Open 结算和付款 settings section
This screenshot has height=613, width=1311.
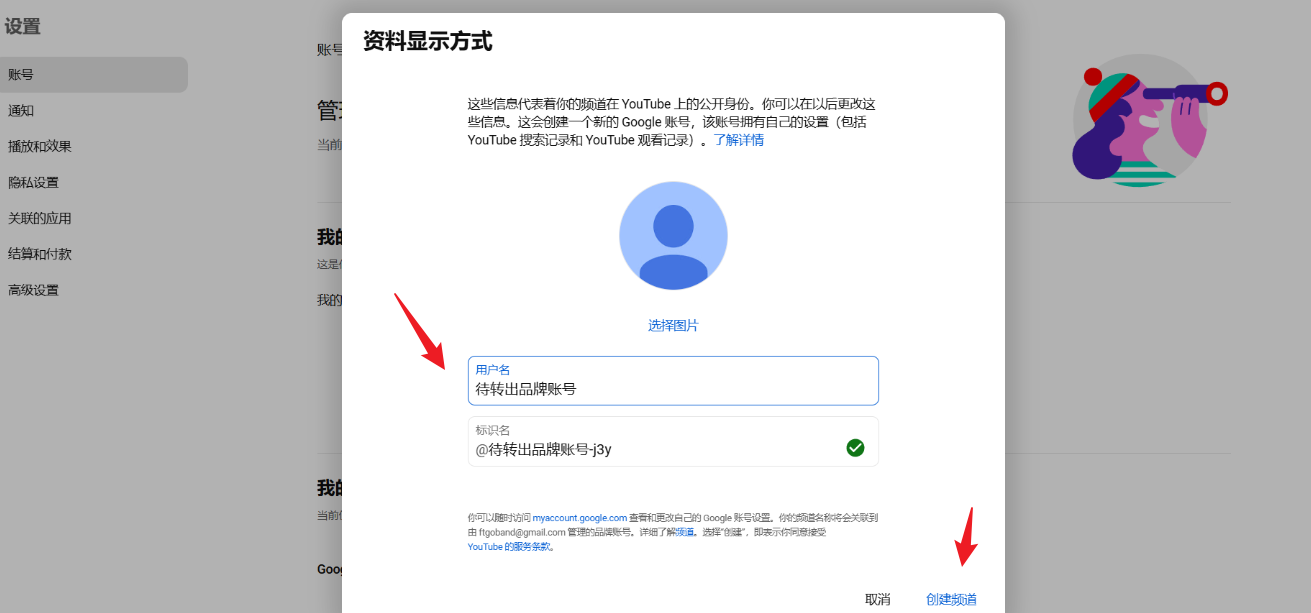tap(50, 253)
